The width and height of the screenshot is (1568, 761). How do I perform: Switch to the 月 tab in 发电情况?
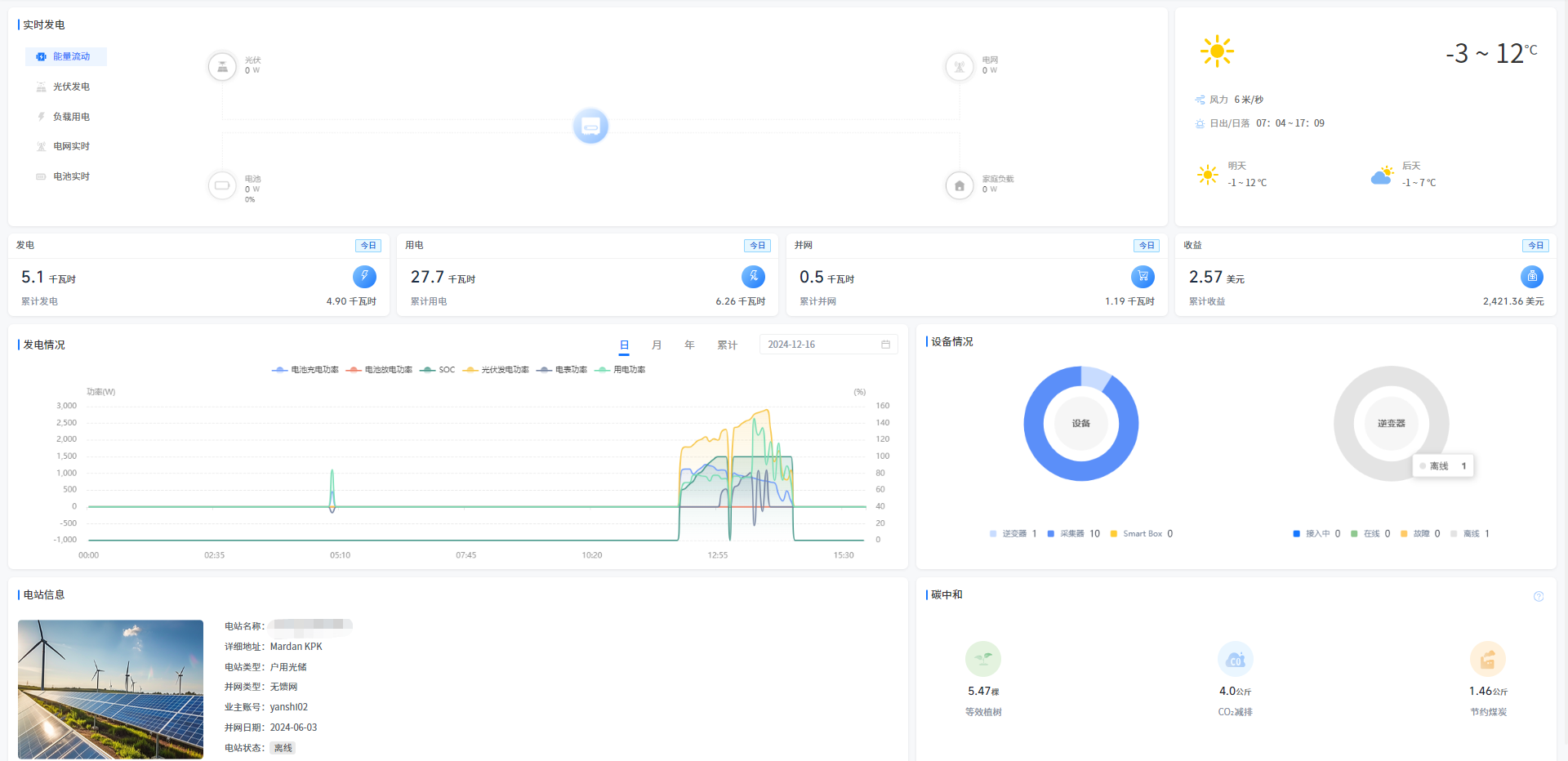click(x=657, y=345)
